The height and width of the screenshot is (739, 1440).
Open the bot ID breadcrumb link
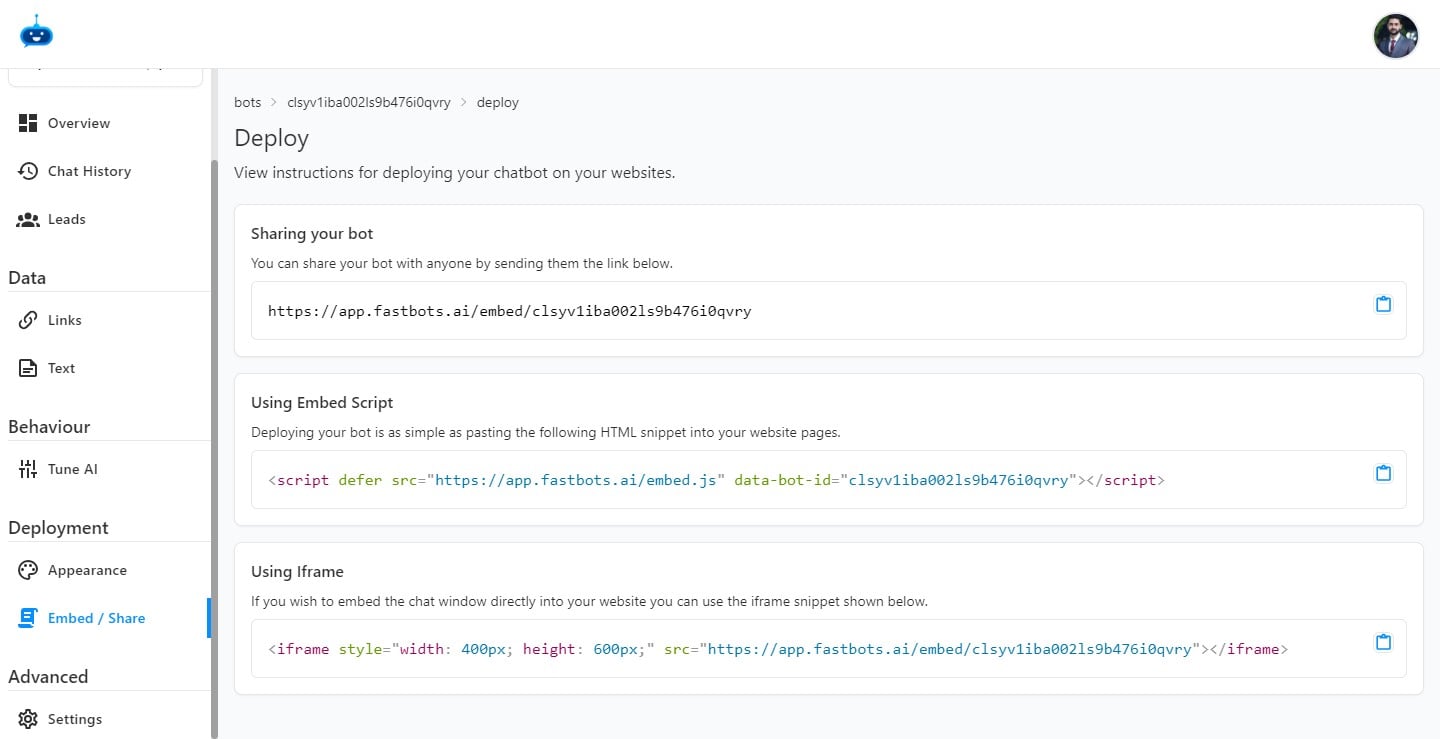(x=370, y=102)
